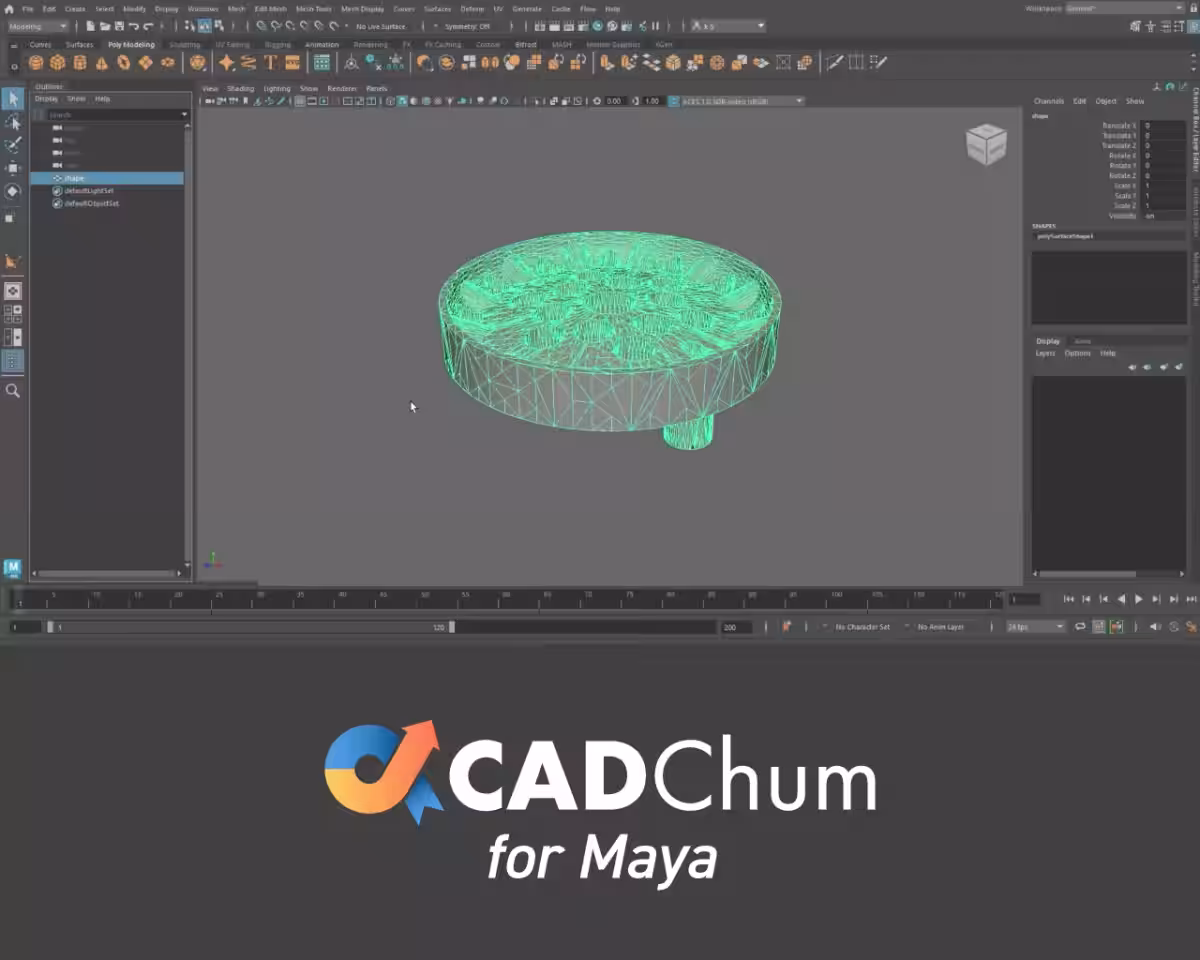This screenshot has height=960, width=1200.
Task: Open the Deform menu in menu bar
Action: (472, 8)
